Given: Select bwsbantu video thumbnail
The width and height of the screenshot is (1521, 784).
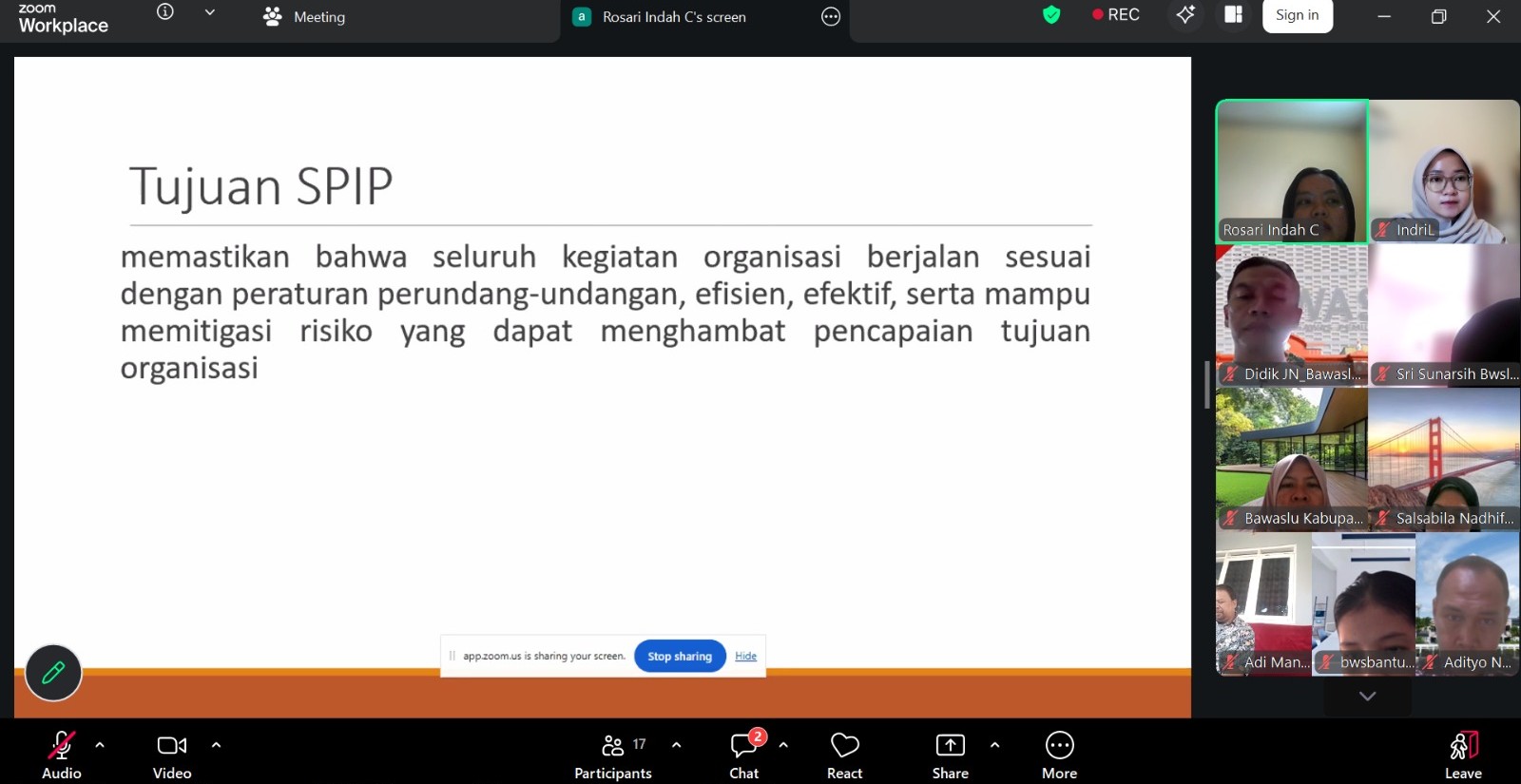Looking at the screenshot, I should (x=1364, y=603).
